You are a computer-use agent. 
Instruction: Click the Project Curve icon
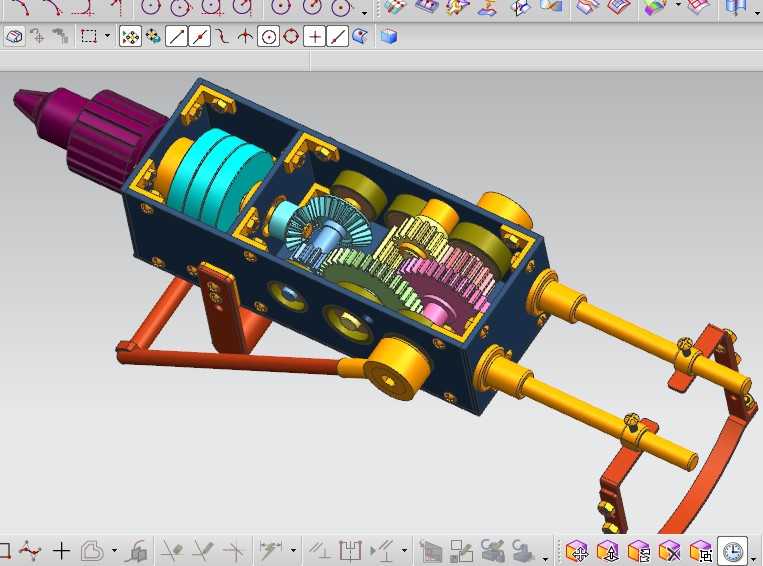click(x=136, y=551)
